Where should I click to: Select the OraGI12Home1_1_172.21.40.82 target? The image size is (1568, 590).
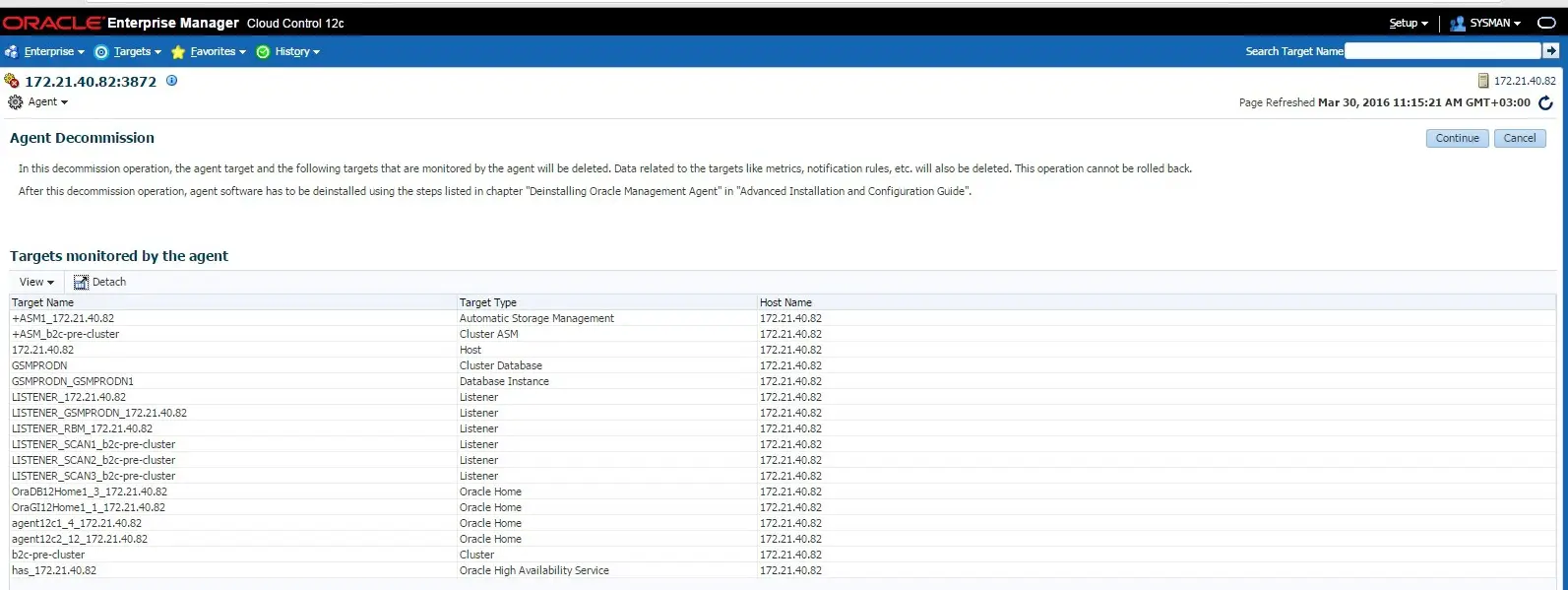[89, 507]
